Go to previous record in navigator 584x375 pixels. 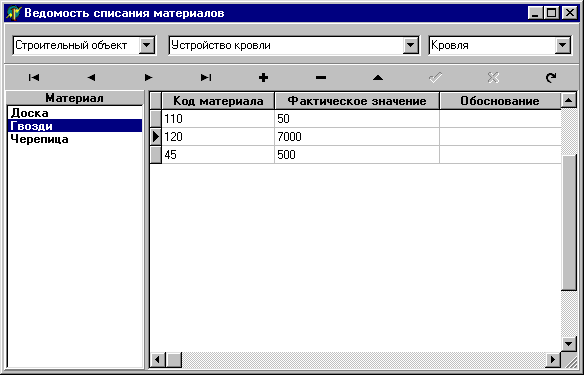pyautogui.click(x=91, y=77)
